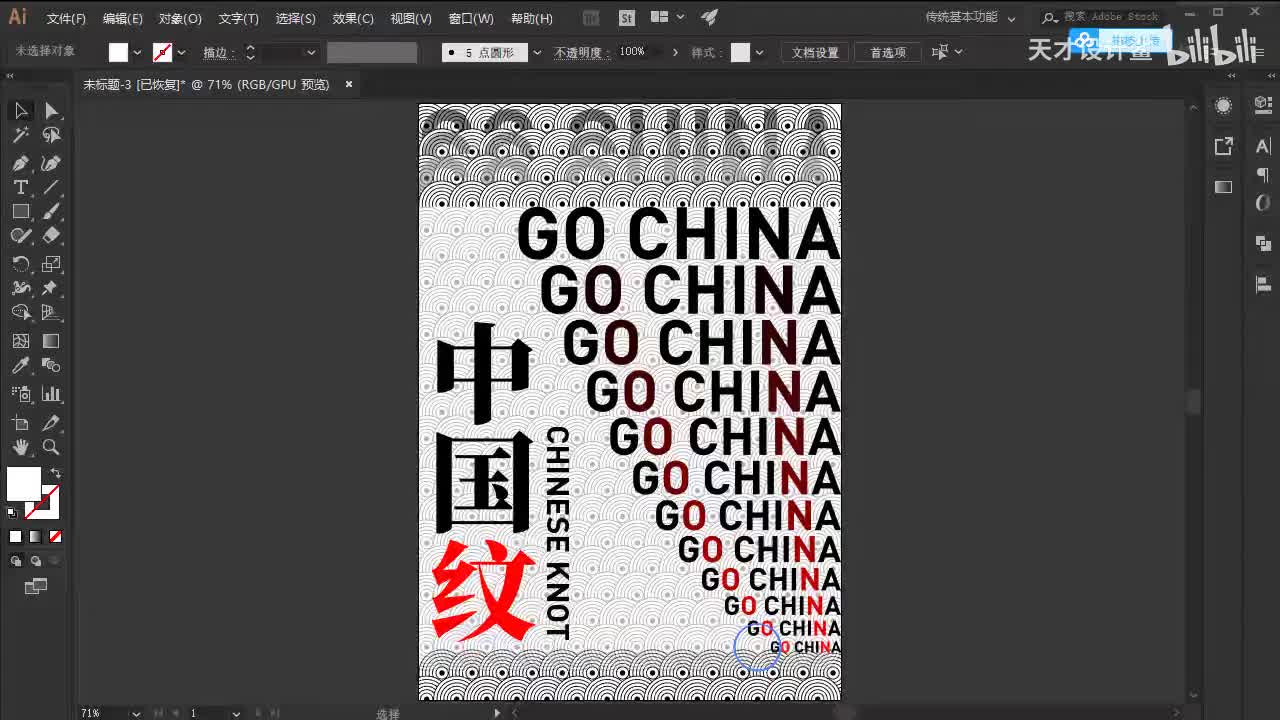Image resolution: width=1280 pixels, height=720 pixels.
Task: Select the Shape Builder tool
Action: 20,312
